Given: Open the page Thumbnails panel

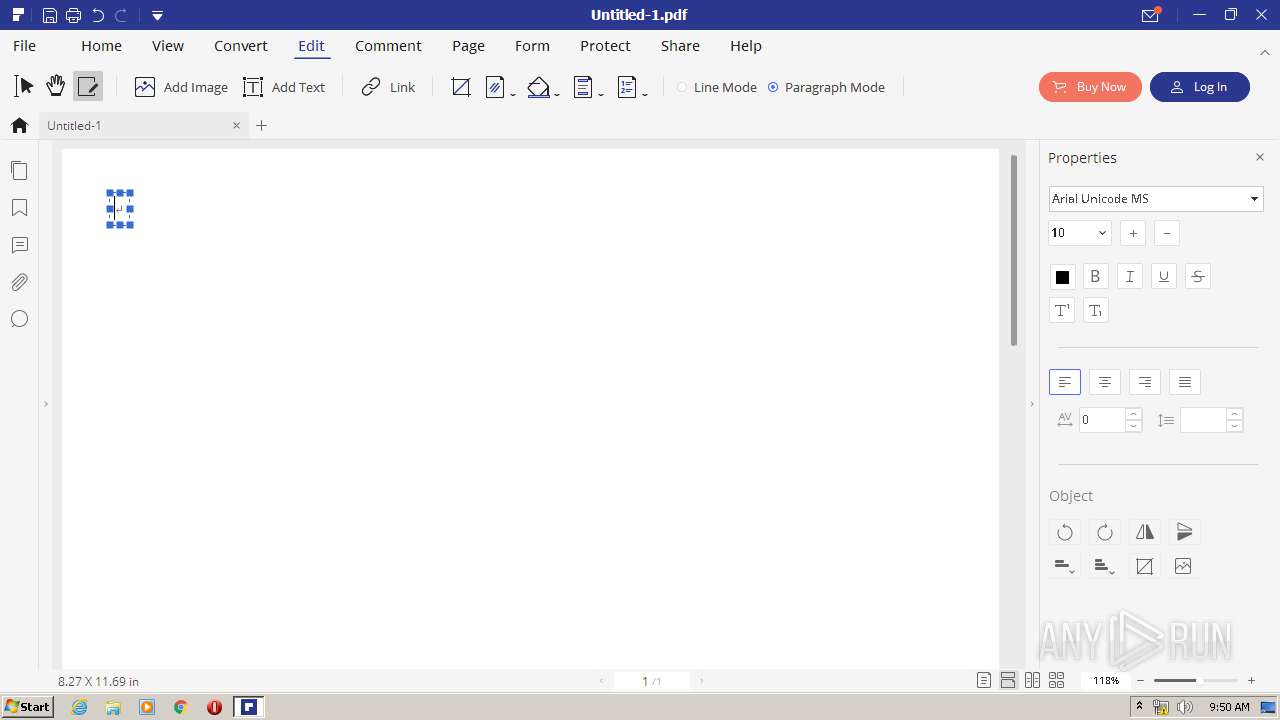Looking at the screenshot, I should pos(19,171).
